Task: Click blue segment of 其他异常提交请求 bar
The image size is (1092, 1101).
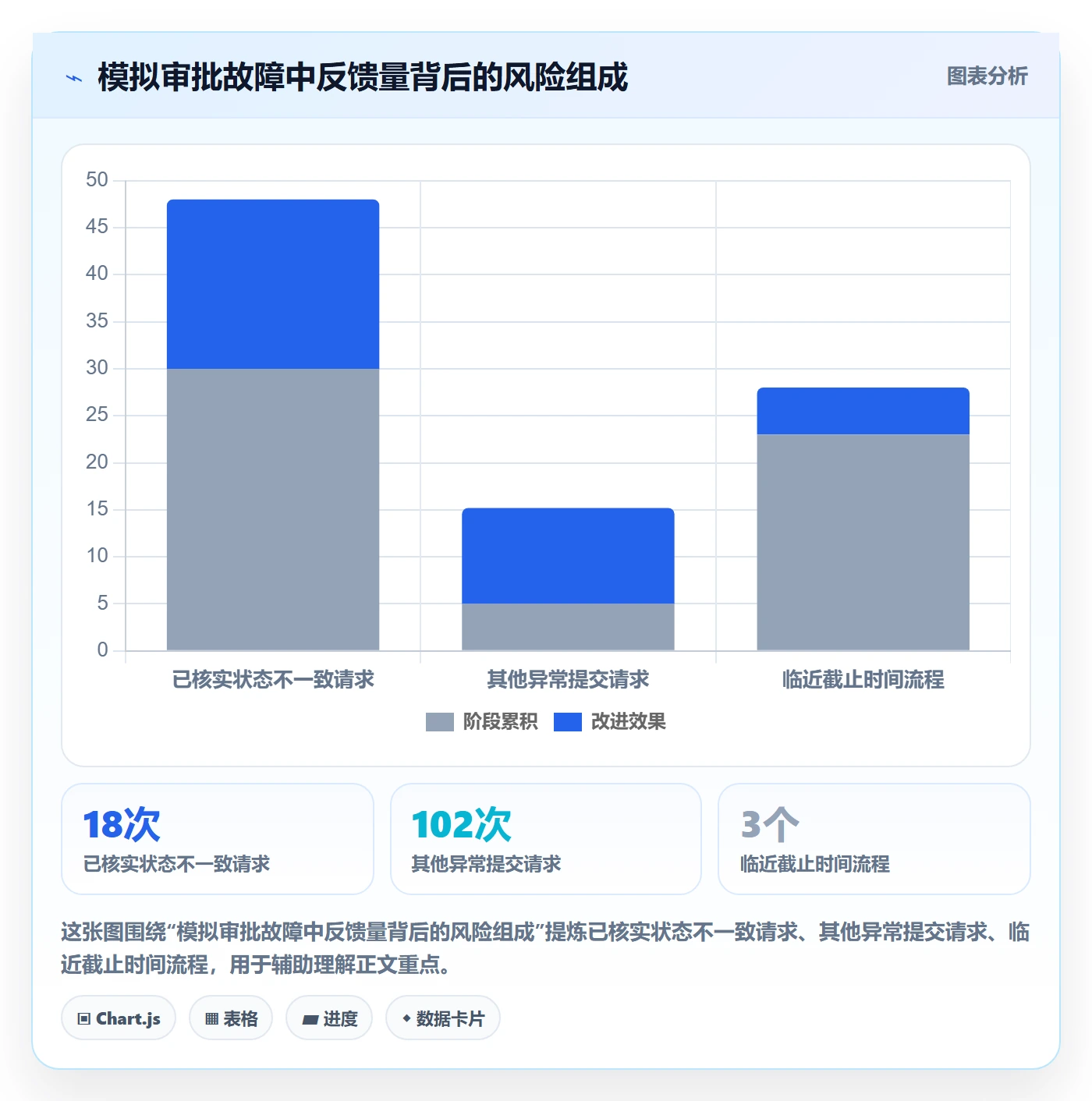Action: [x=568, y=556]
